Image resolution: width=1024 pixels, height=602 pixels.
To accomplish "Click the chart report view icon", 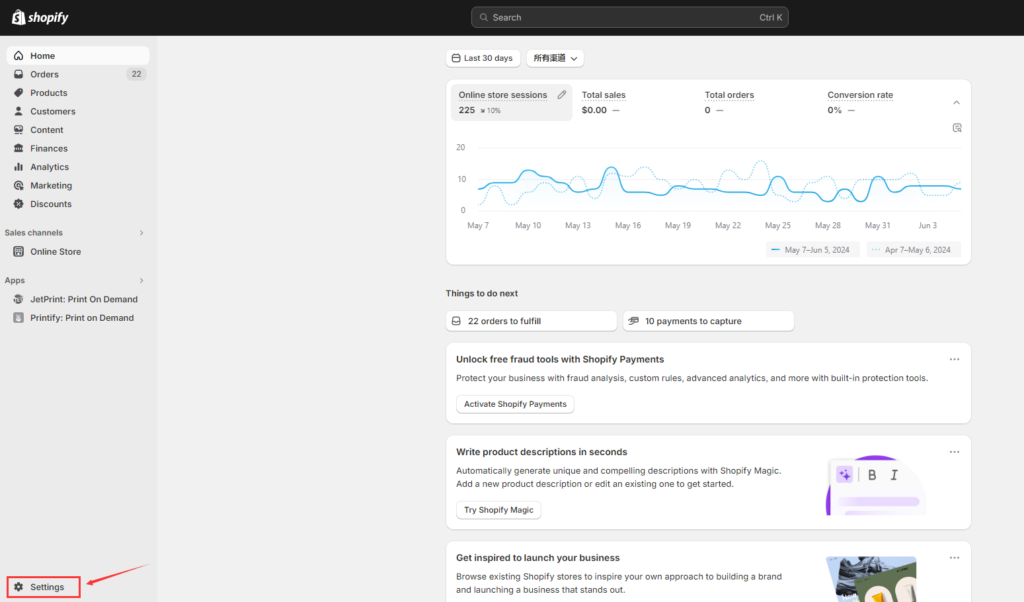I will [x=957, y=128].
